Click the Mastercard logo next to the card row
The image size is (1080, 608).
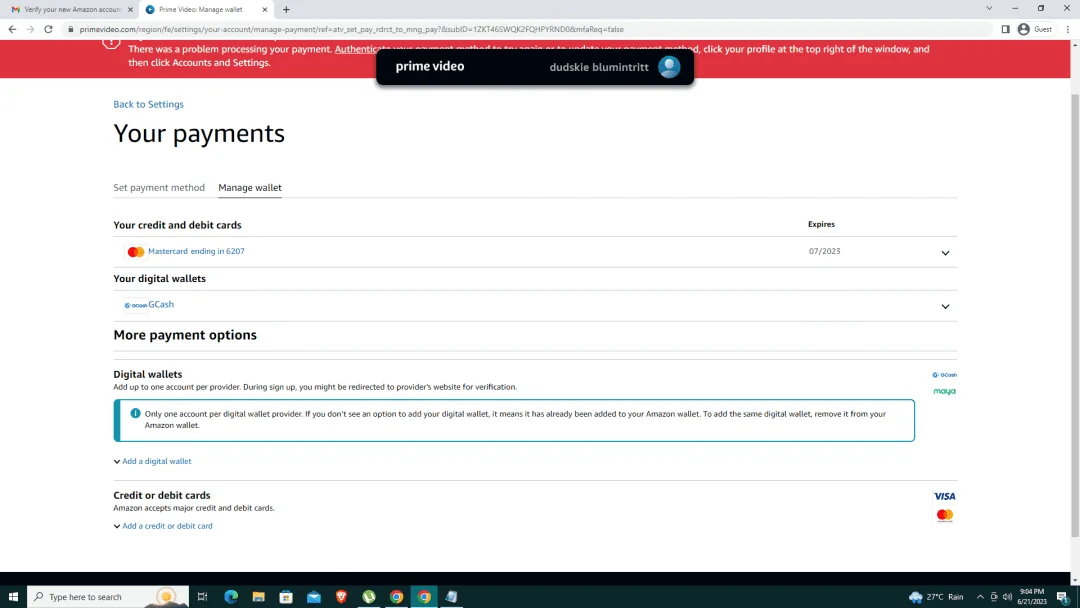coord(136,252)
